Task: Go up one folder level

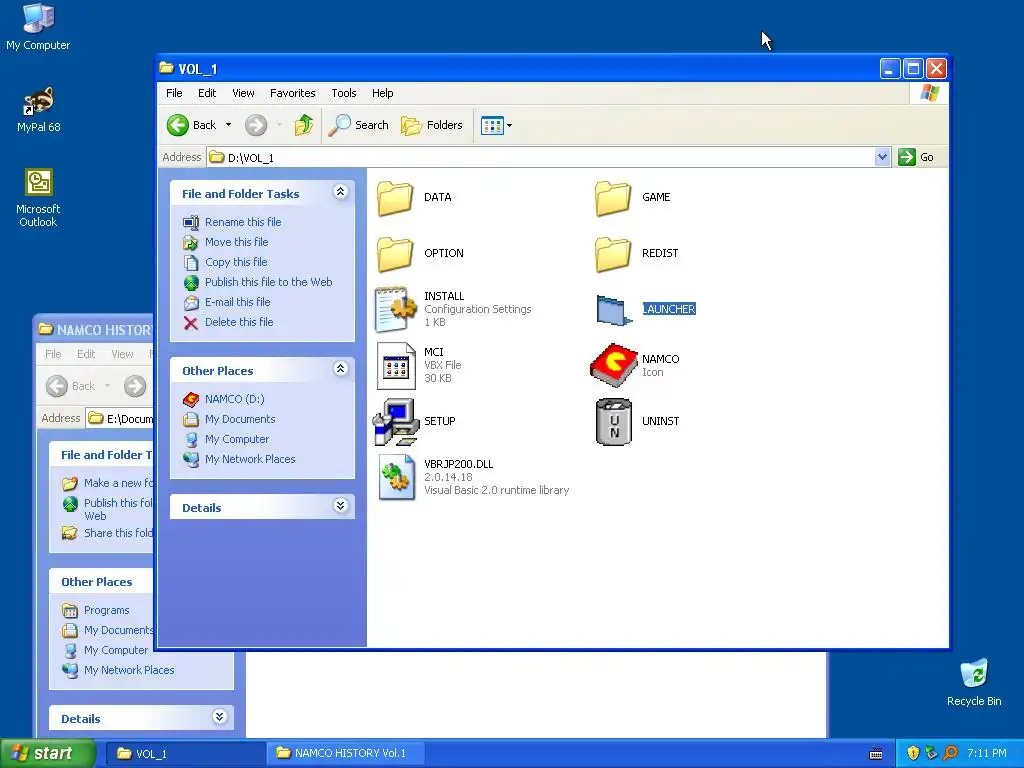Action: (x=304, y=125)
